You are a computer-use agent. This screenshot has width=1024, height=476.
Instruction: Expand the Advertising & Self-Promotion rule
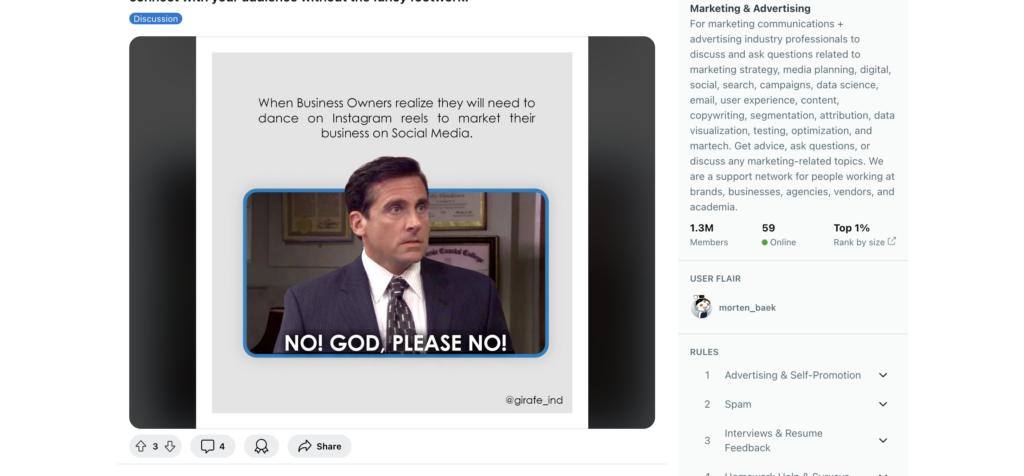[883, 375]
